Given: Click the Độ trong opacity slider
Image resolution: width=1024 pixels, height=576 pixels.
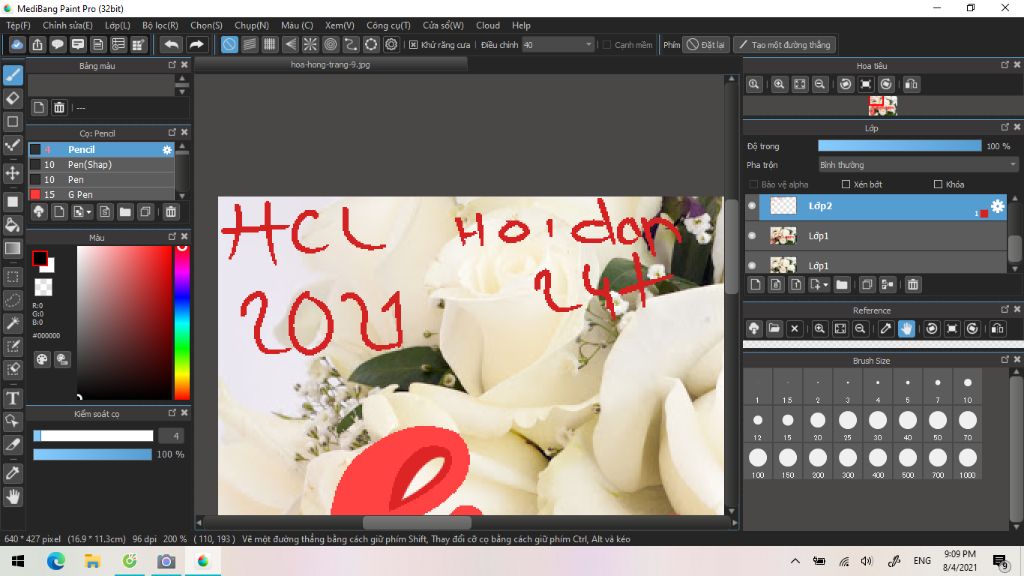Looking at the screenshot, I should point(899,146).
